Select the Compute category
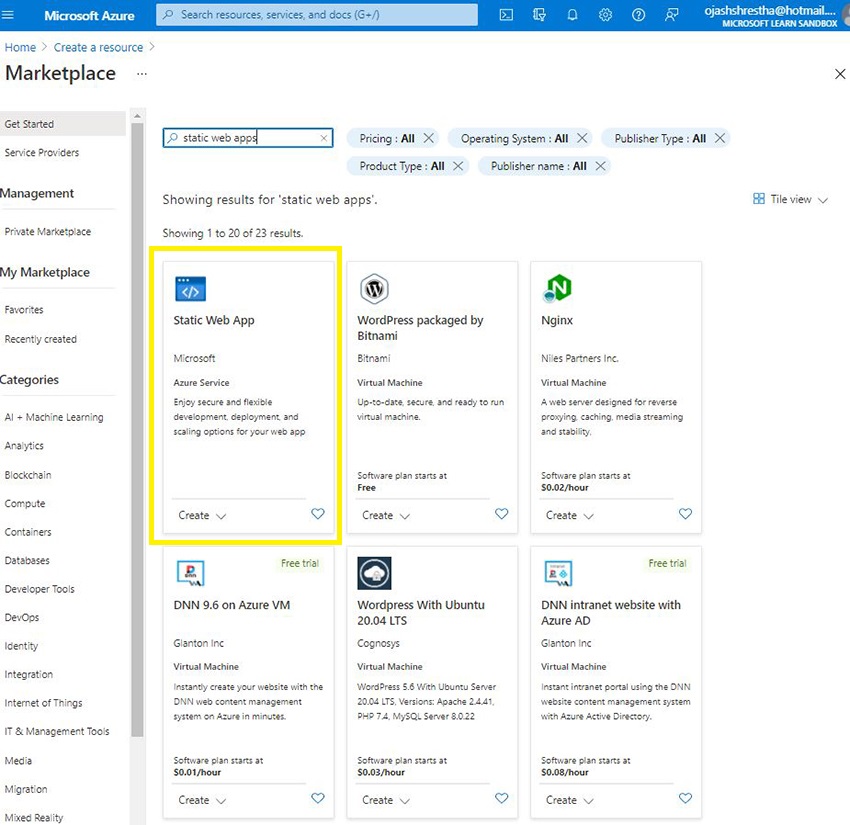Viewport: 850px width, 825px height. coord(25,504)
